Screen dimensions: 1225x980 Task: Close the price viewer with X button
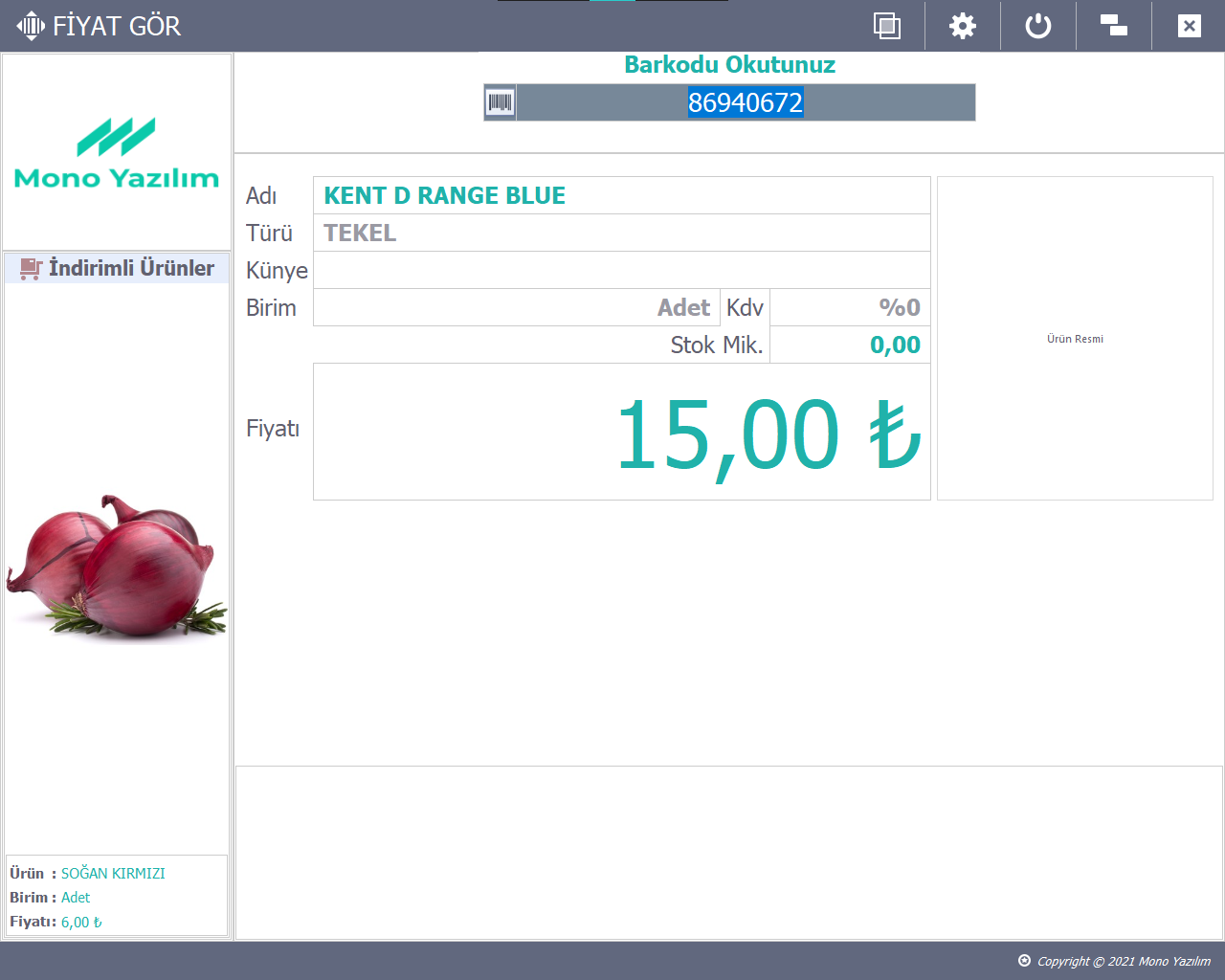click(x=1189, y=26)
